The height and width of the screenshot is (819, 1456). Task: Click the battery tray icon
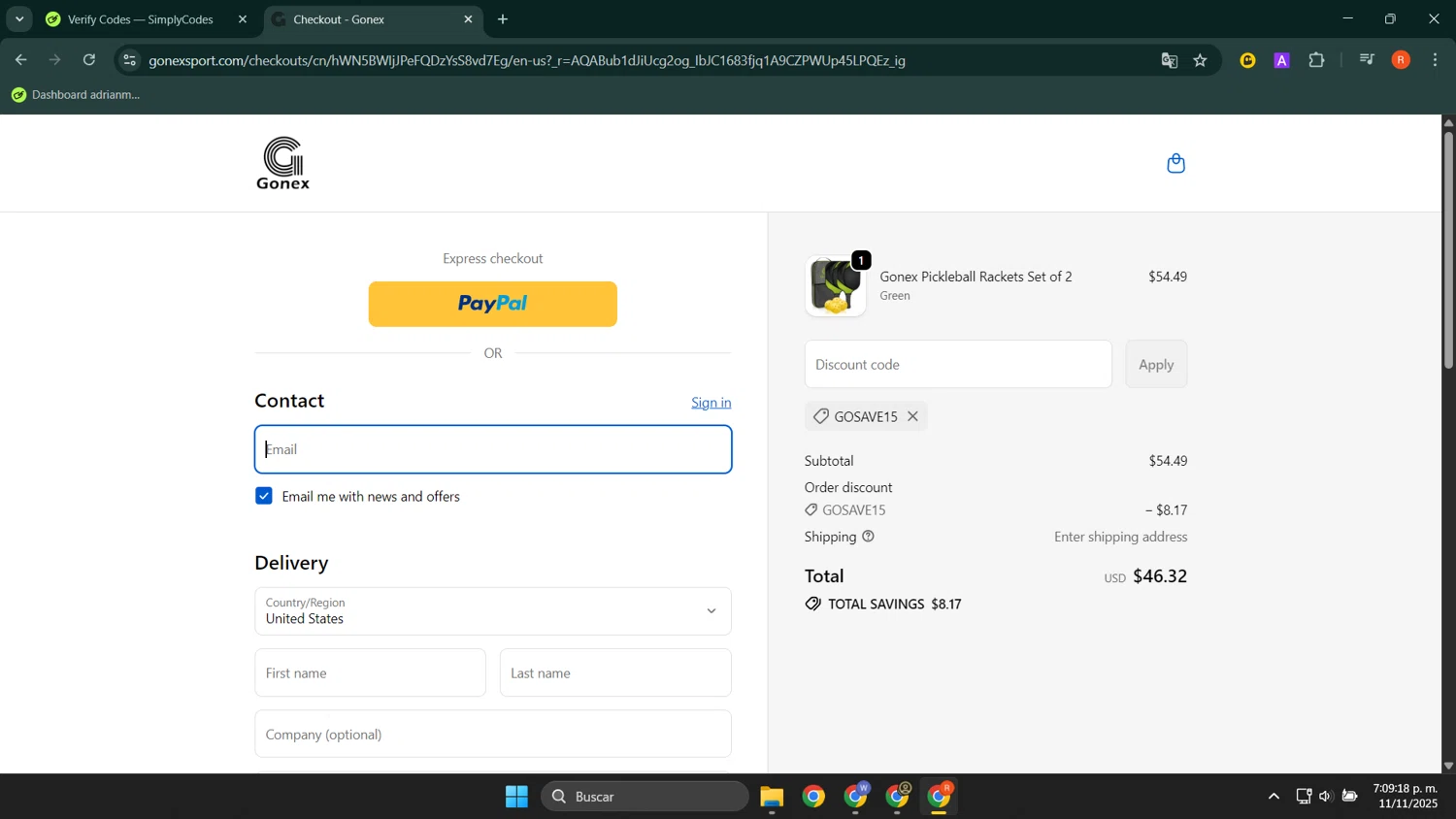click(x=1350, y=797)
